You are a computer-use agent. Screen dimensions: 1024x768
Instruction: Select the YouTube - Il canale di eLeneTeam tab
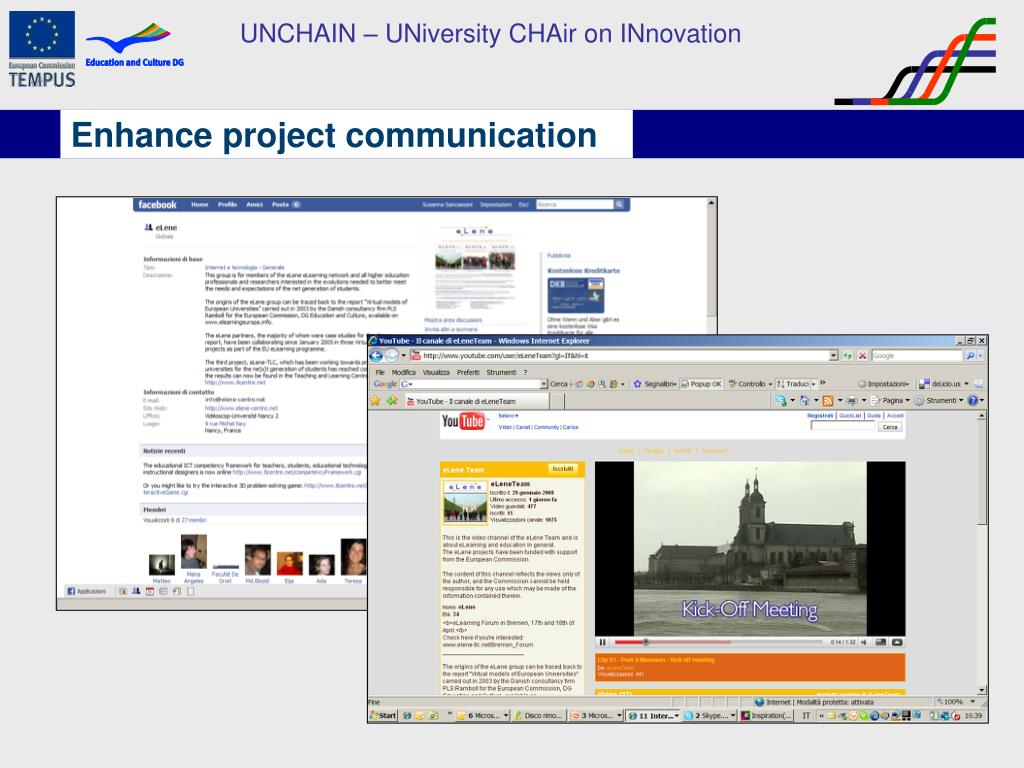(x=475, y=401)
